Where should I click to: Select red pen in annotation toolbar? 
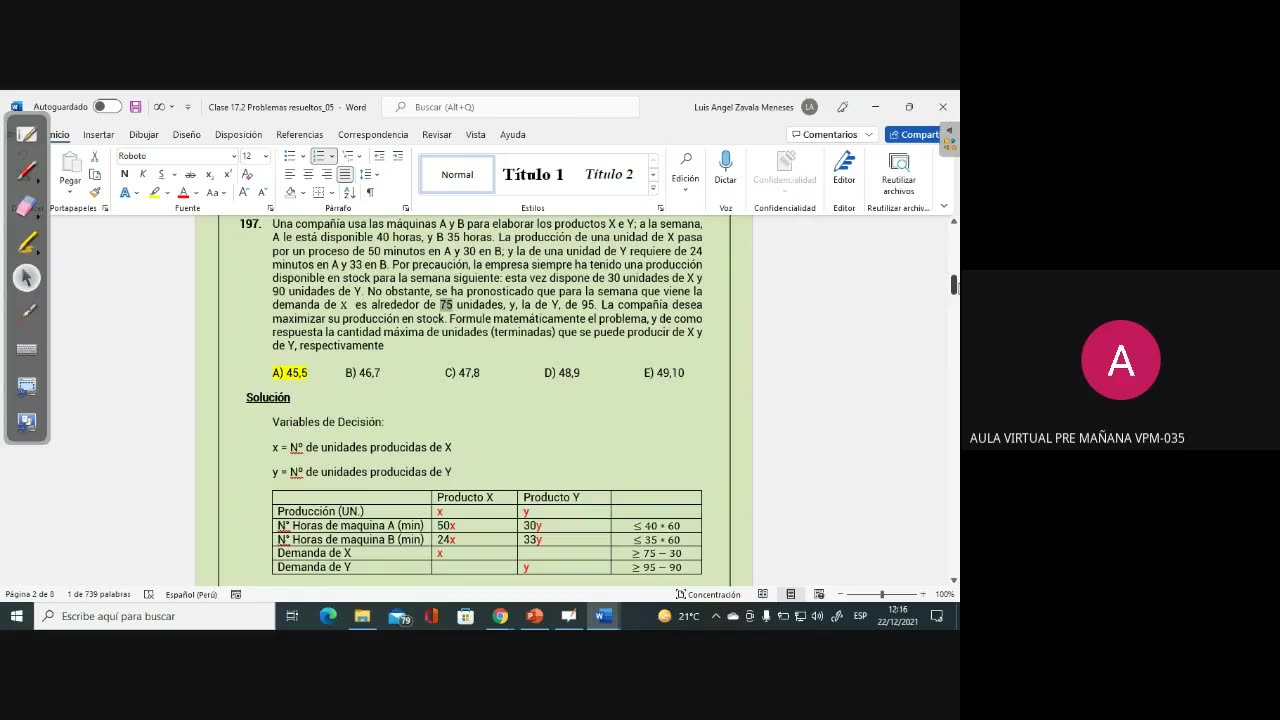click(27, 171)
